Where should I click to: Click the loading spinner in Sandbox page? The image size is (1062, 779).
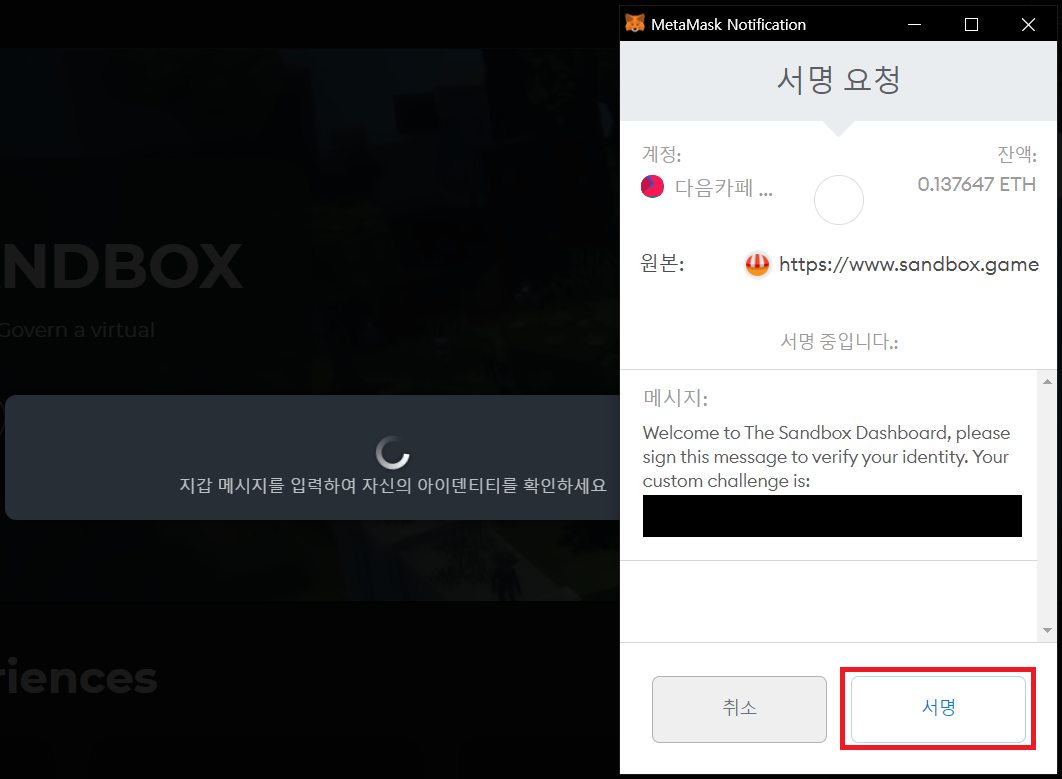pos(393,452)
